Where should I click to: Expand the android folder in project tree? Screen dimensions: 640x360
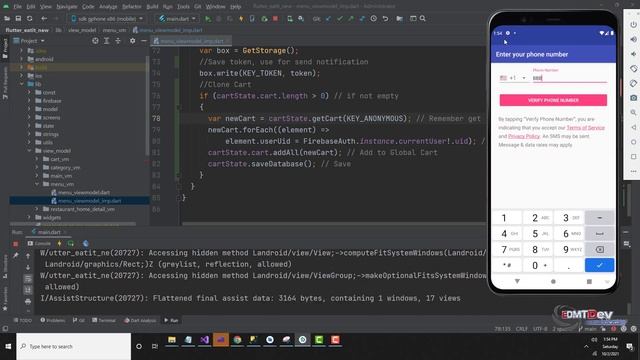coord(22,59)
